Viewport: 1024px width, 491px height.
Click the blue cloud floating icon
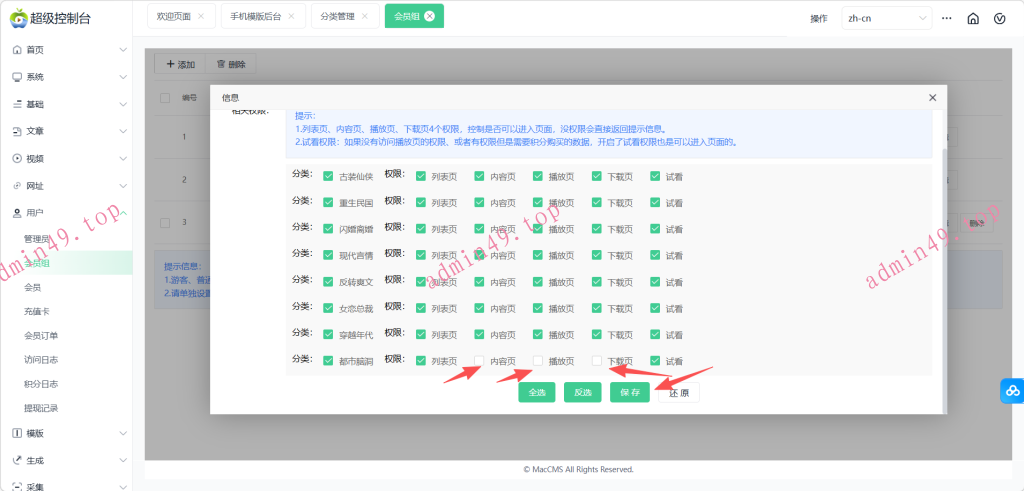1010,392
